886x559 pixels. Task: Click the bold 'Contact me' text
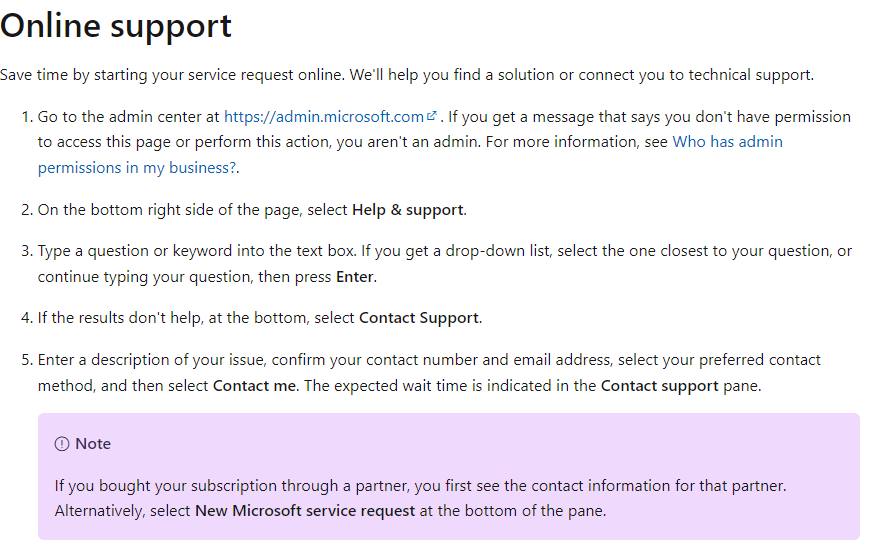pos(254,386)
